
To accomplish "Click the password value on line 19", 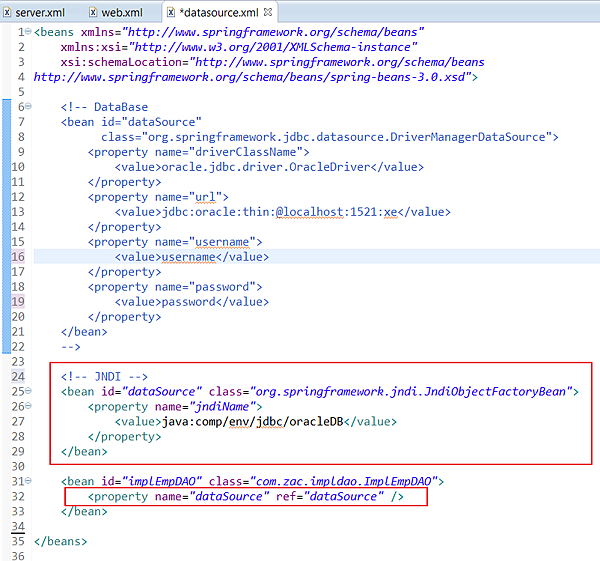I will click(x=188, y=302).
